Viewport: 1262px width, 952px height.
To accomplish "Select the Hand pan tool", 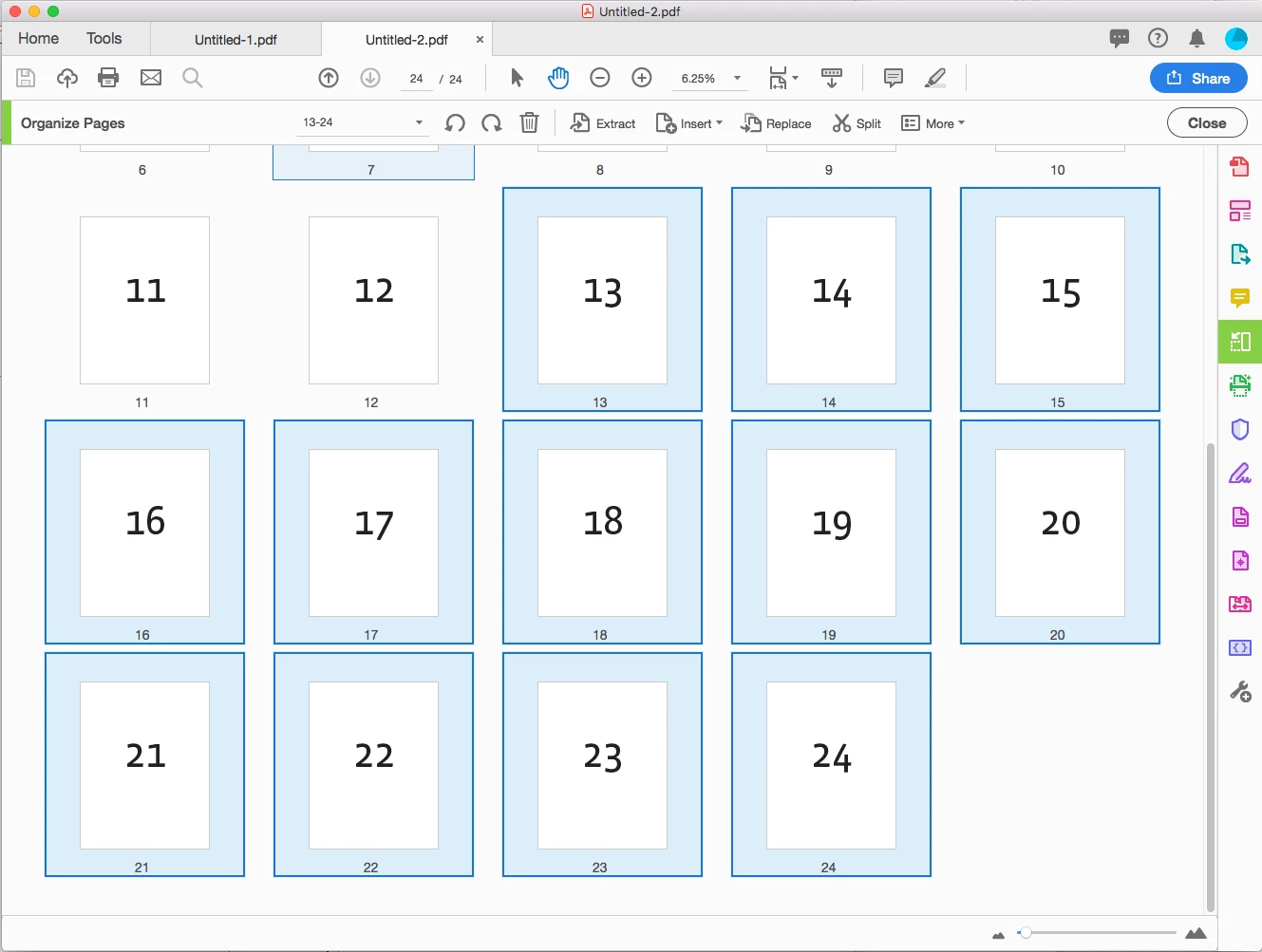I will pyautogui.click(x=558, y=78).
